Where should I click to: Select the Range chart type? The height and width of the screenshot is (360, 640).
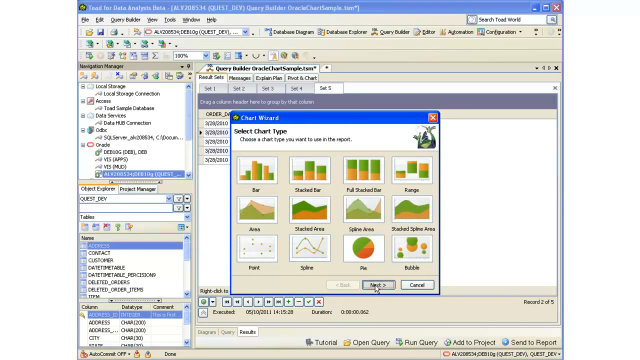412,170
